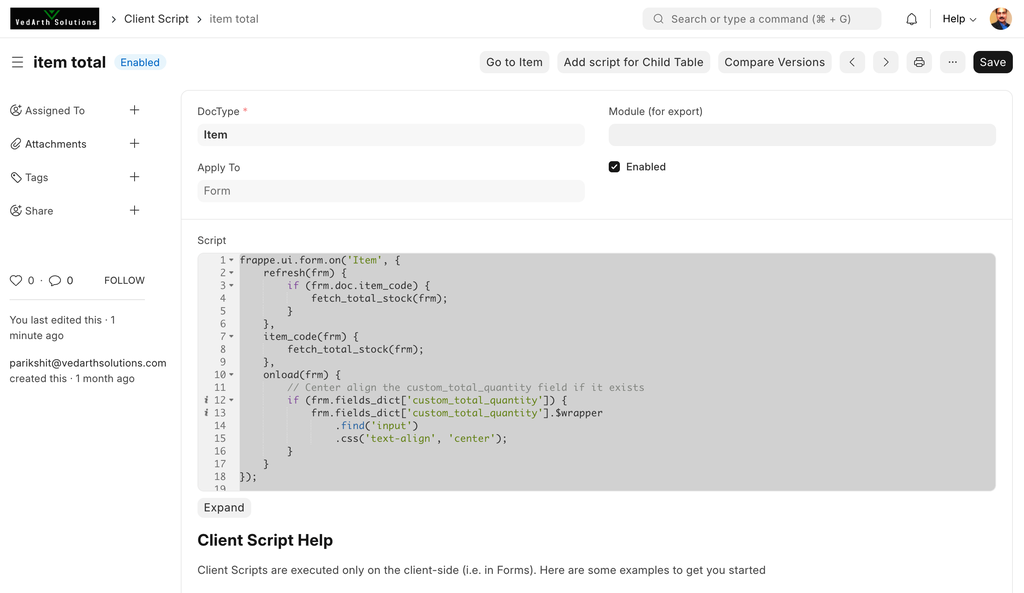Toggle the sidebar hamburger icon
The image size is (1024, 593).
[x=17, y=62]
